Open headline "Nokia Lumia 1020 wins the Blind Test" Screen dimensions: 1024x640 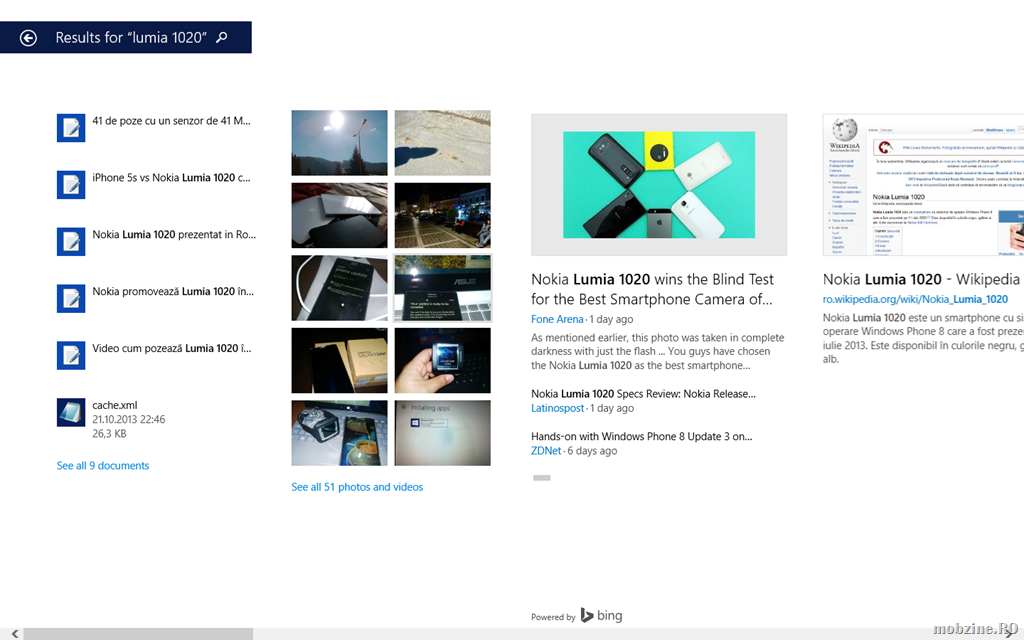tap(652, 289)
